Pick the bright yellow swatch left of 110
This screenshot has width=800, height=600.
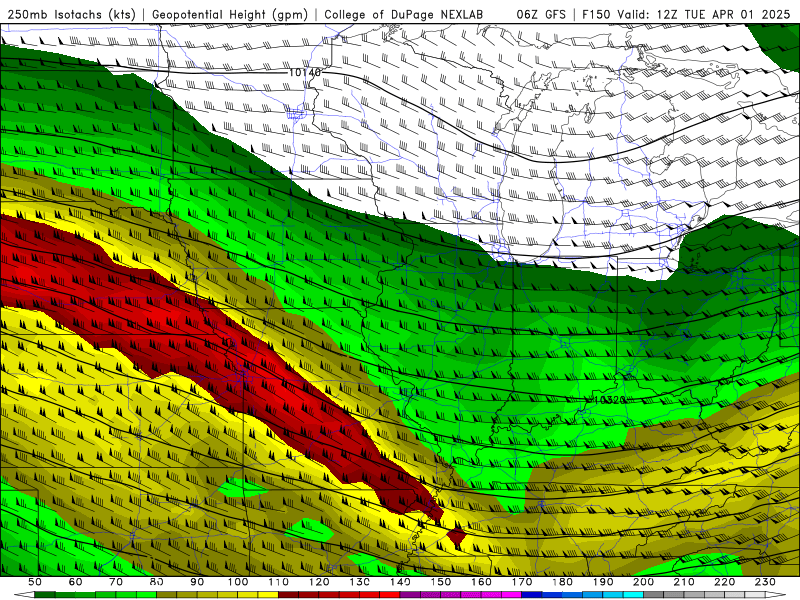tap(268, 595)
